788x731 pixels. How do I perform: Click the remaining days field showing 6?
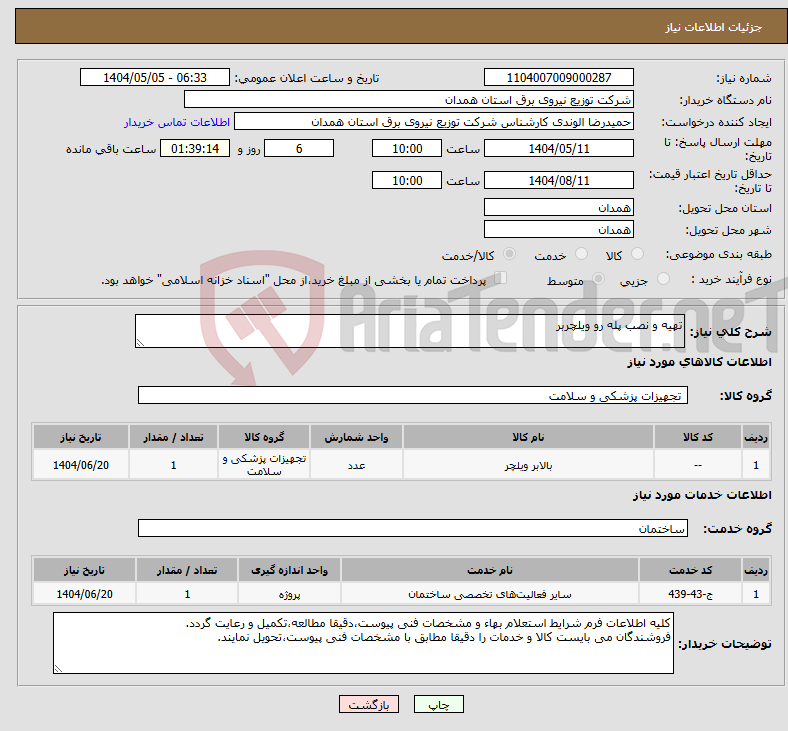(x=299, y=149)
